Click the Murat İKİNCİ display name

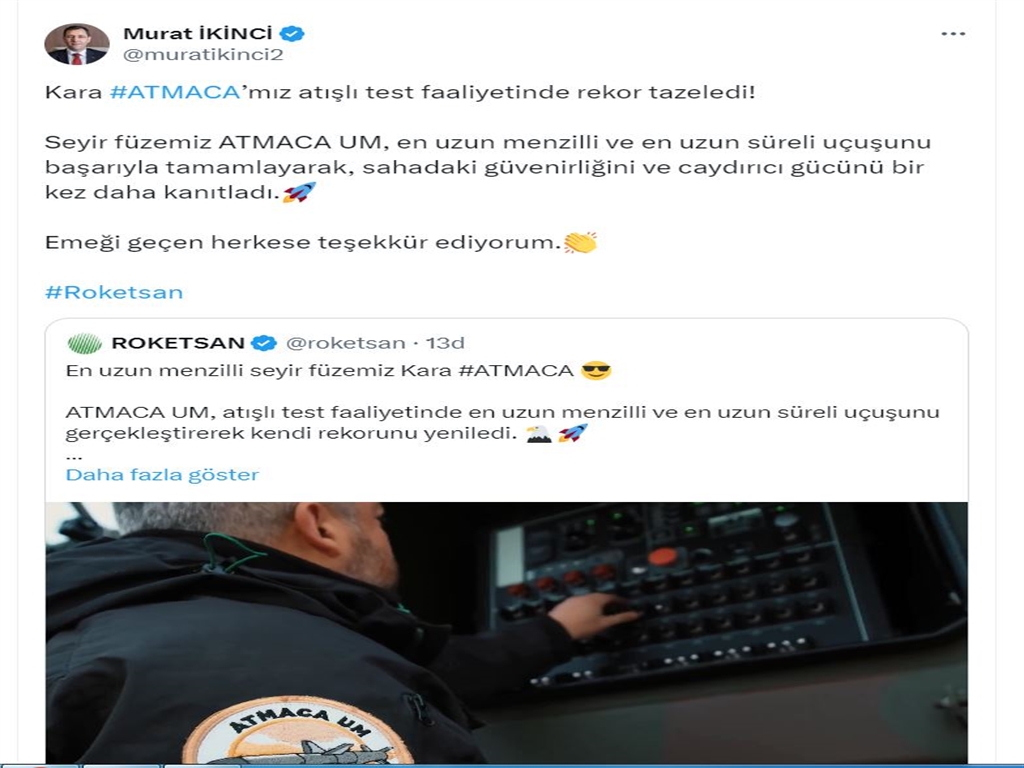pos(197,33)
